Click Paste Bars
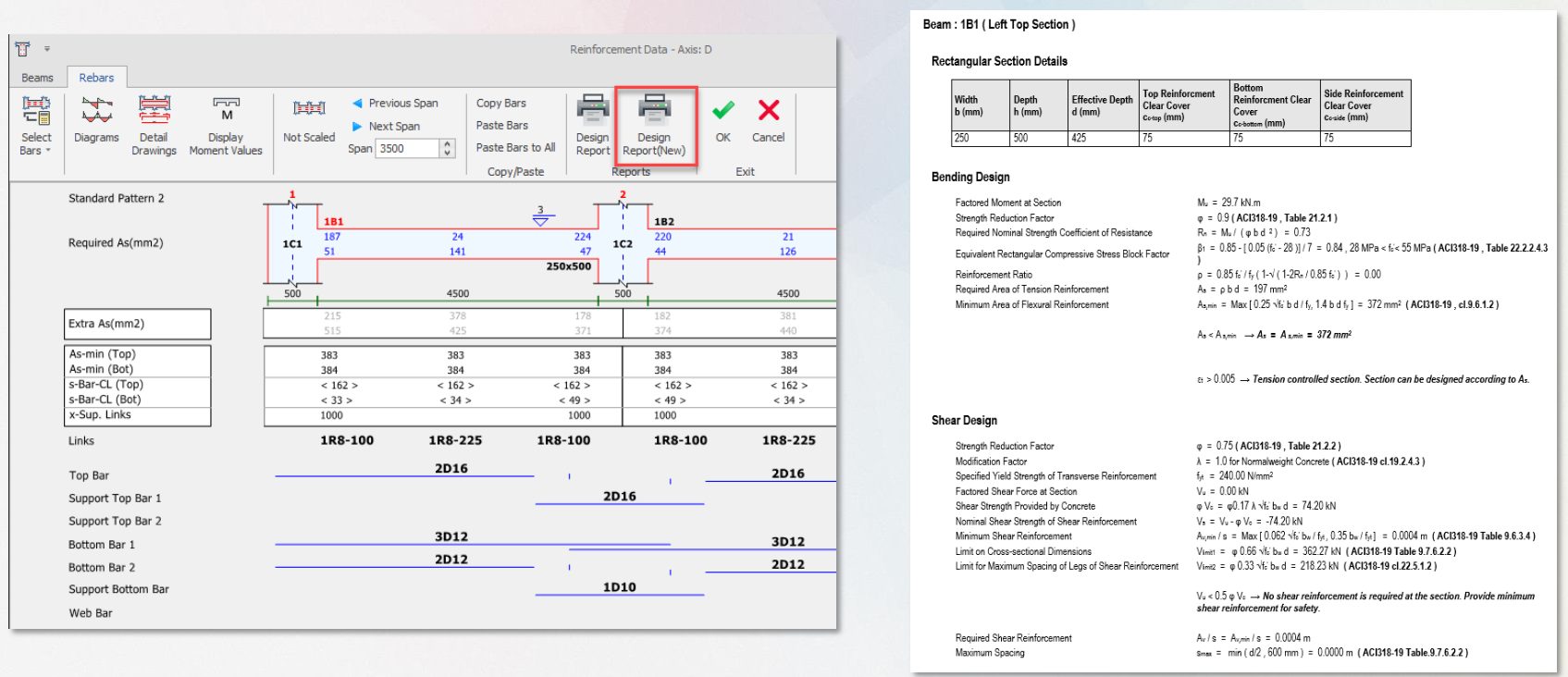The width and height of the screenshot is (1568, 677). pos(502,125)
